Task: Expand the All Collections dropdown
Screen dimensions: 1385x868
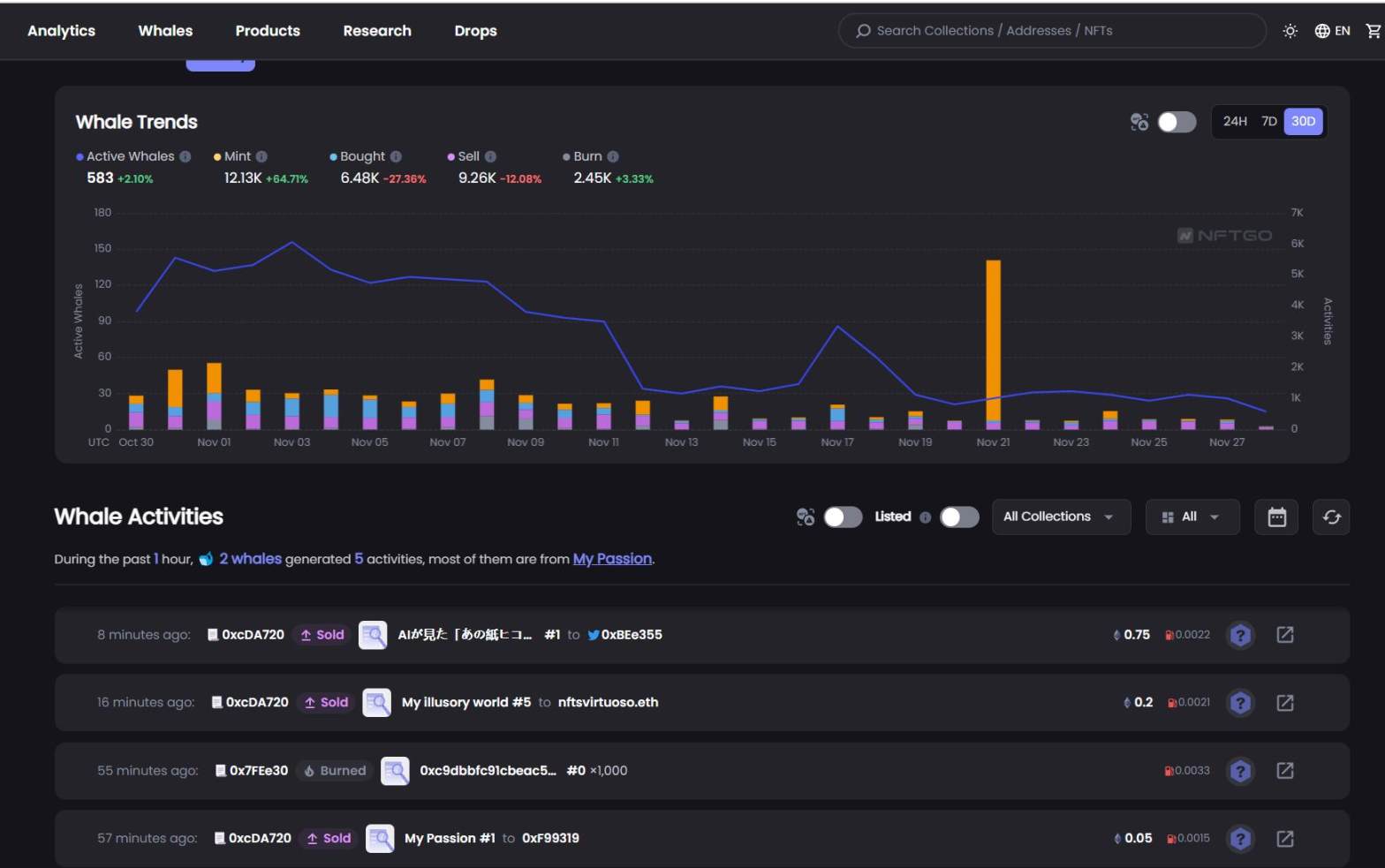Action: click(x=1060, y=517)
